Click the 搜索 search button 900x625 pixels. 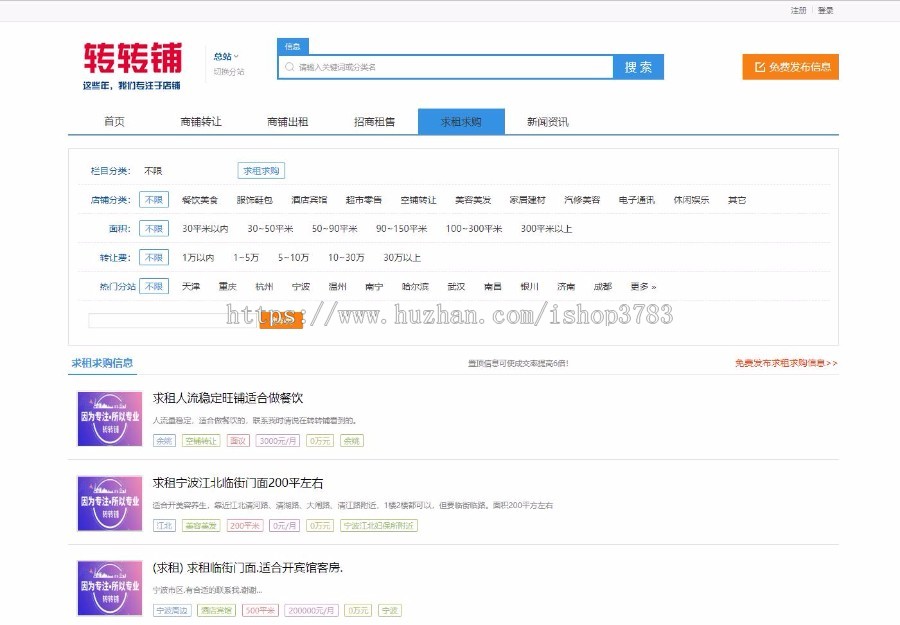(x=638, y=67)
